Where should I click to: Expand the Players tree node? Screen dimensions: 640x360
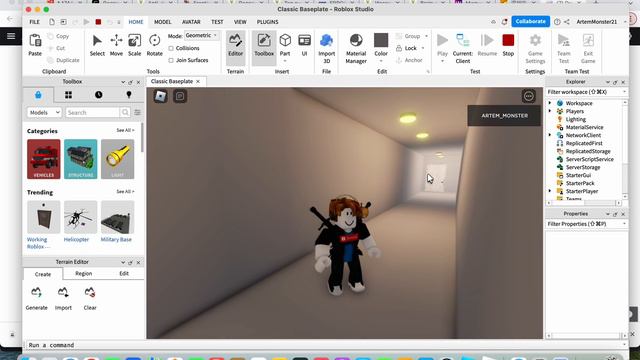pyautogui.click(x=550, y=111)
